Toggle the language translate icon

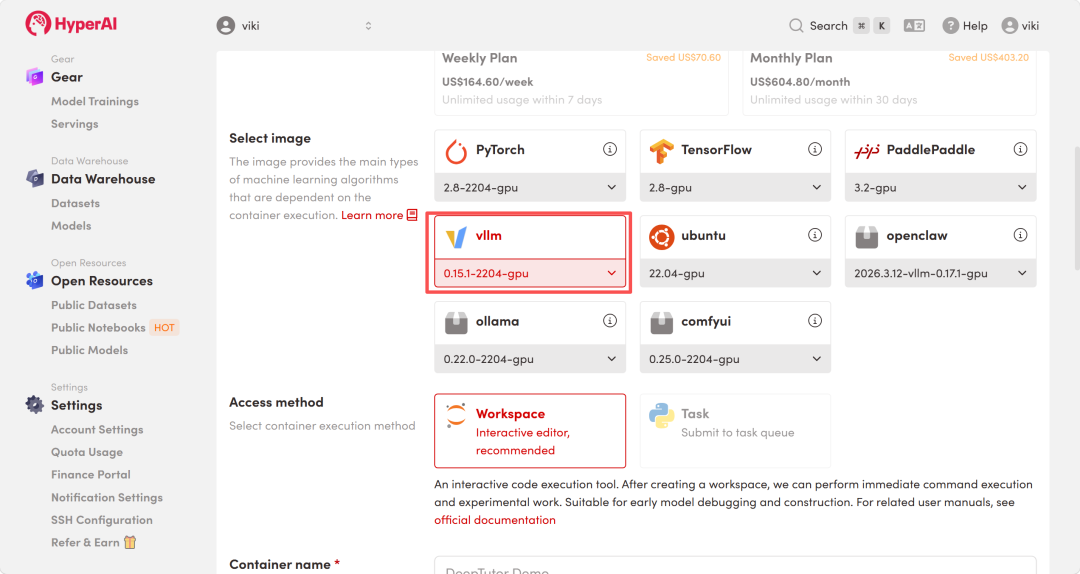pos(914,25)
